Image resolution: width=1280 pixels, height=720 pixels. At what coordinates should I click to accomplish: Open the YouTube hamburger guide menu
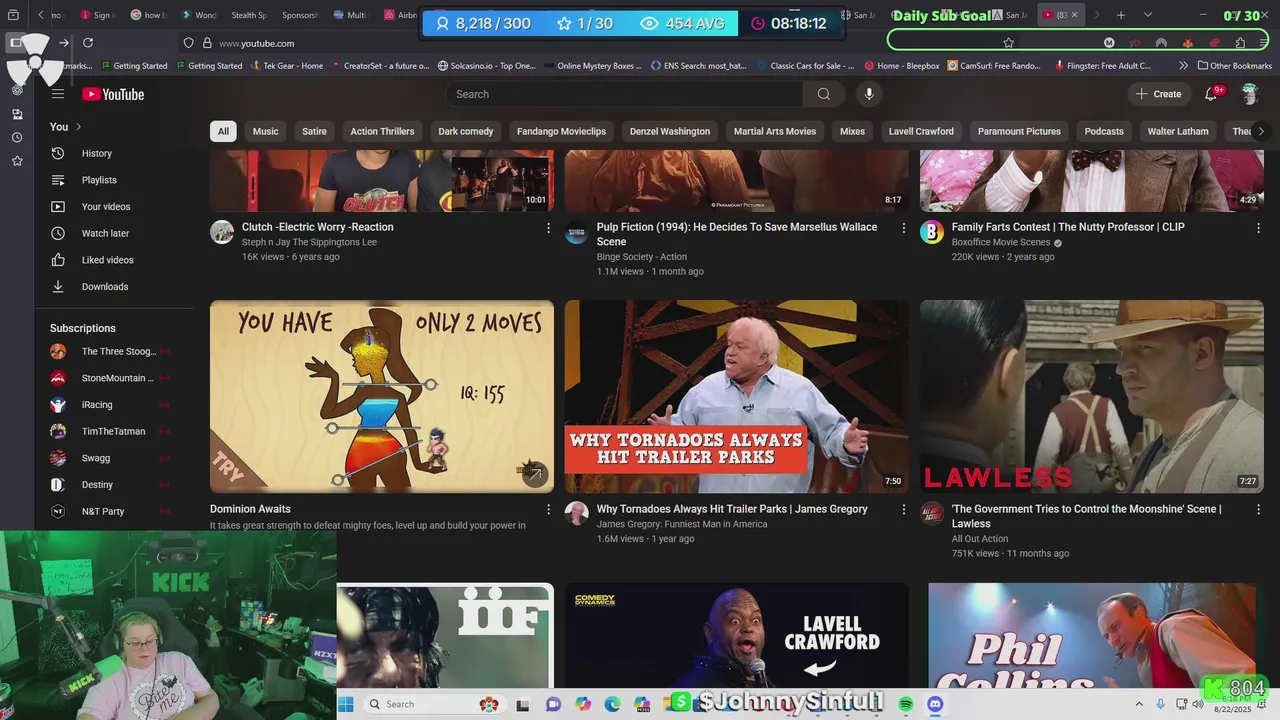coord(58,94)
